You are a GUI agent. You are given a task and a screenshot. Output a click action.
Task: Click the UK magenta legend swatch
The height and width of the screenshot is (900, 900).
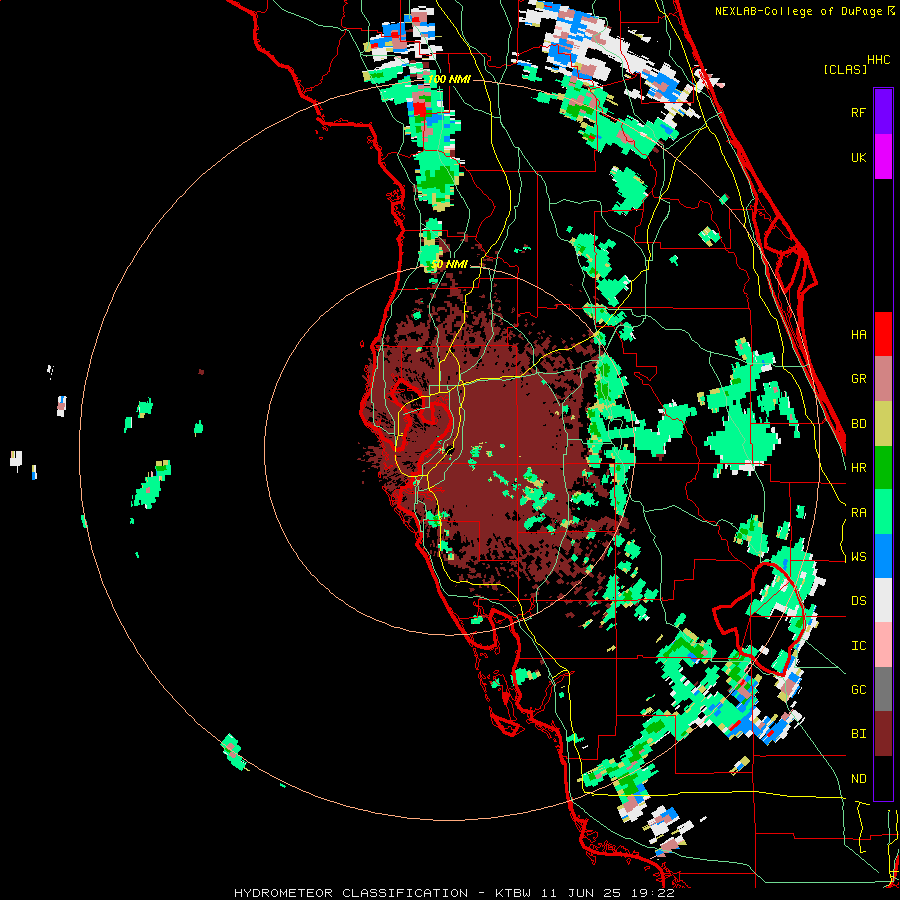point(883,157)
